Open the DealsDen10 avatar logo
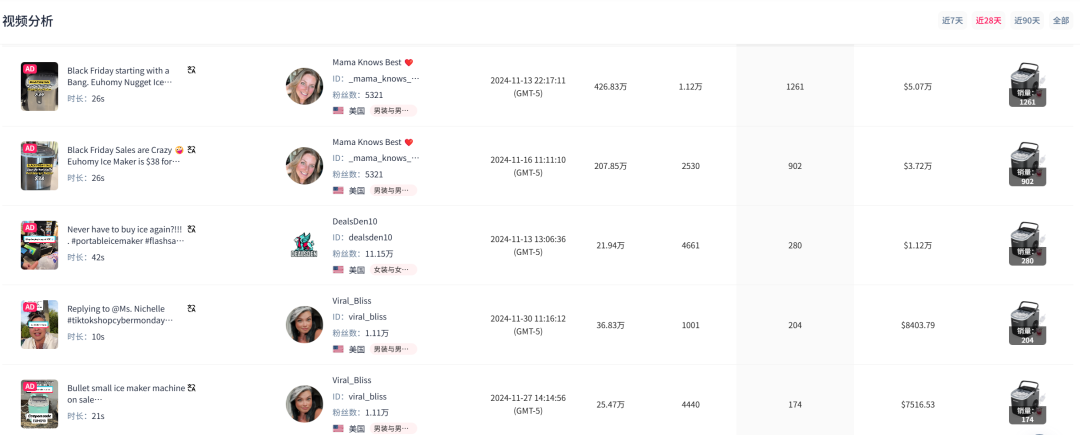Image resolution: width=1080 pixels, height=435 pixels. point(304,245)
